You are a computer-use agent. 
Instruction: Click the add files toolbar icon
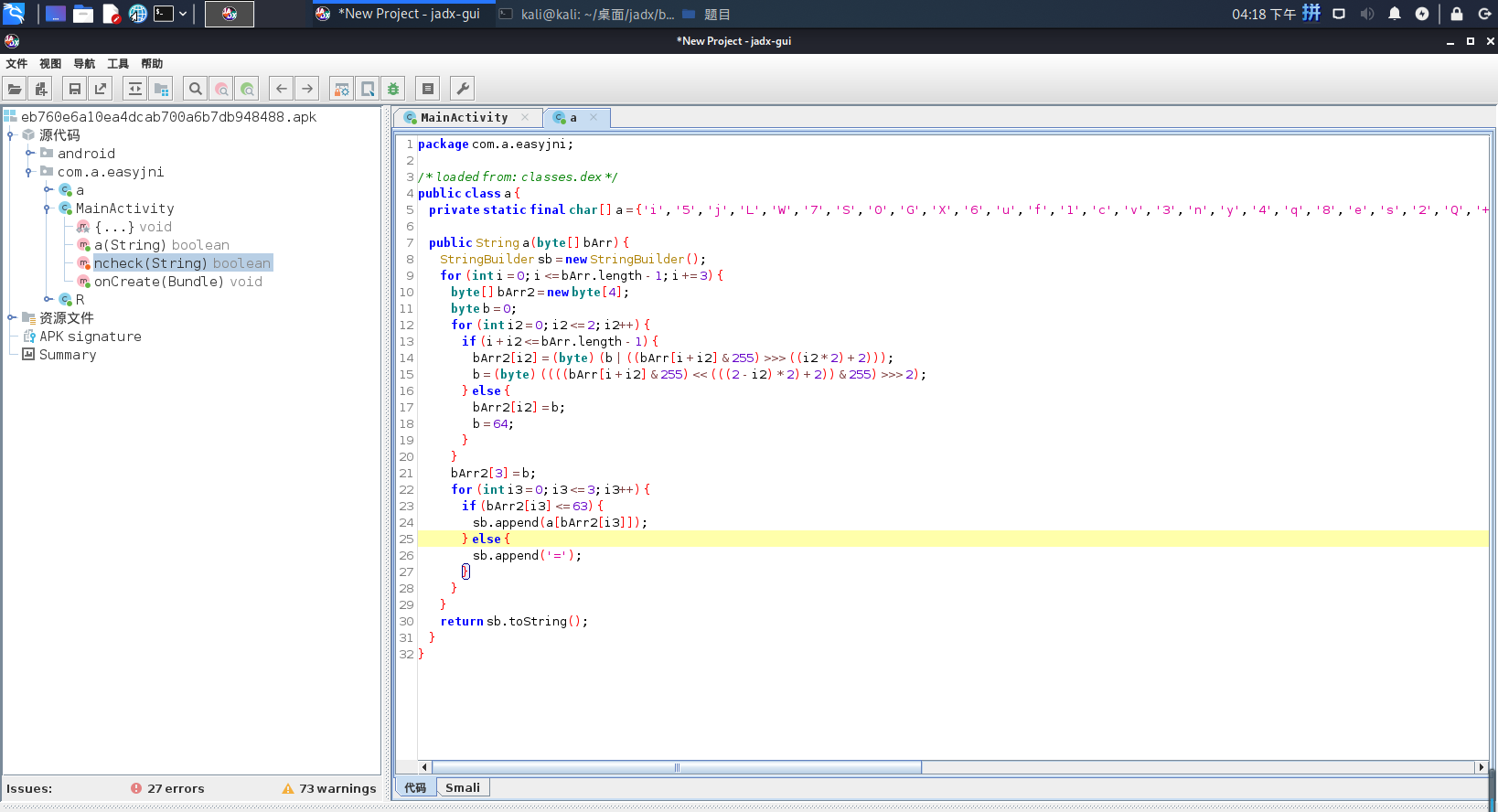pos(40,89)
